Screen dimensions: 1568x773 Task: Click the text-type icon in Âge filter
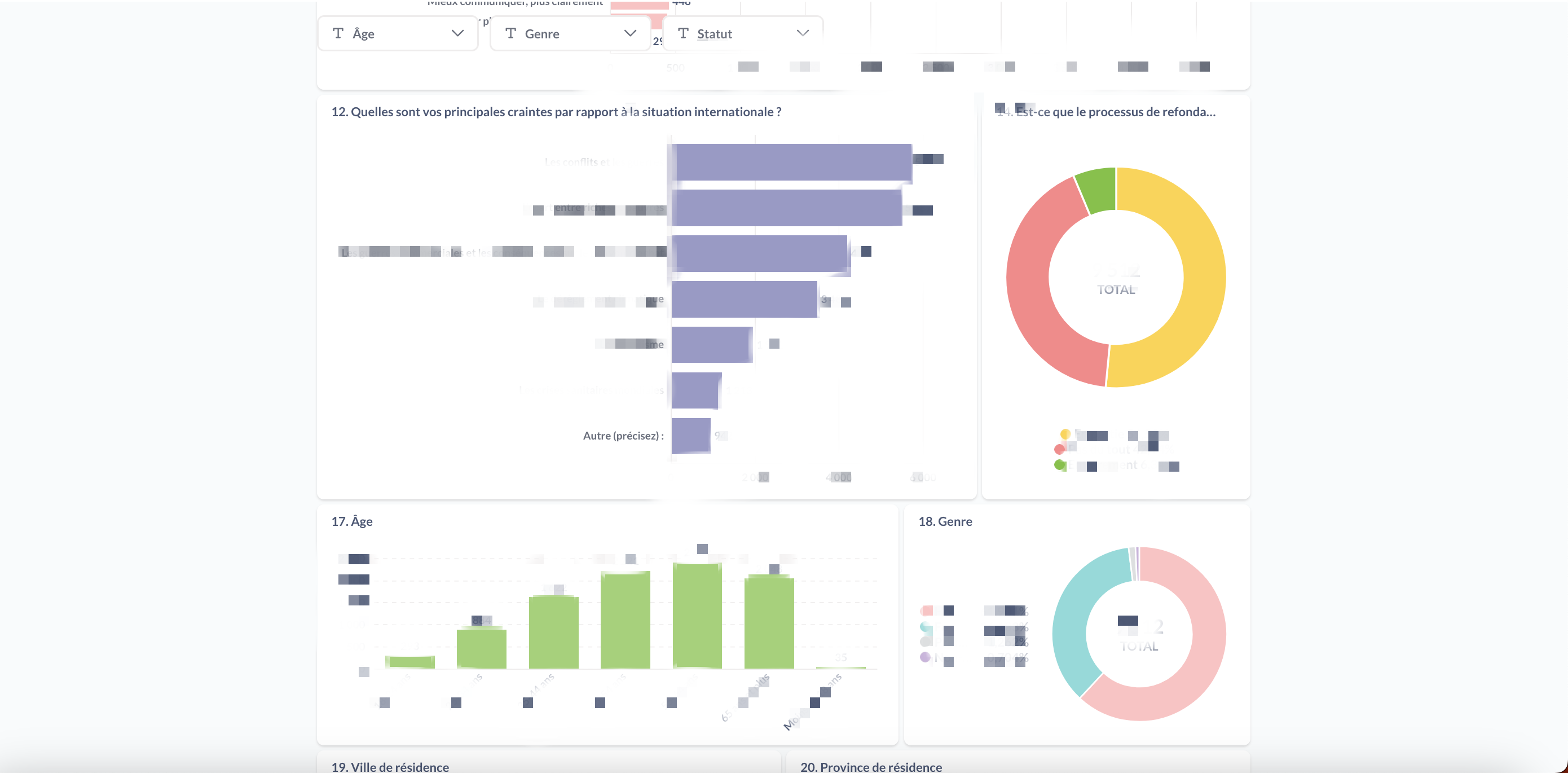coord(338,33)
